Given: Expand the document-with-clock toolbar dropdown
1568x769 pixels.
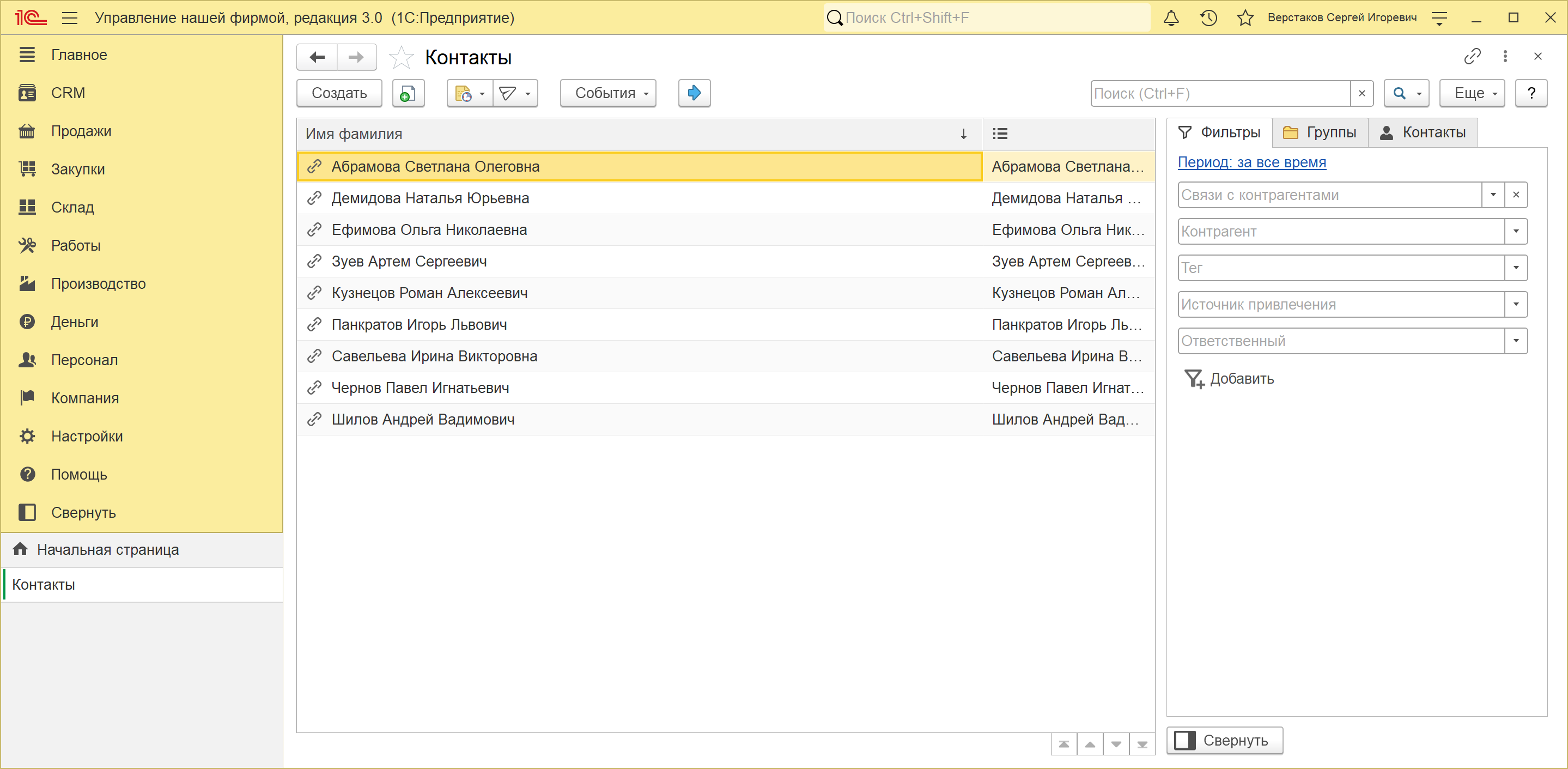Looking at the screenshot, I should [470, 93].
